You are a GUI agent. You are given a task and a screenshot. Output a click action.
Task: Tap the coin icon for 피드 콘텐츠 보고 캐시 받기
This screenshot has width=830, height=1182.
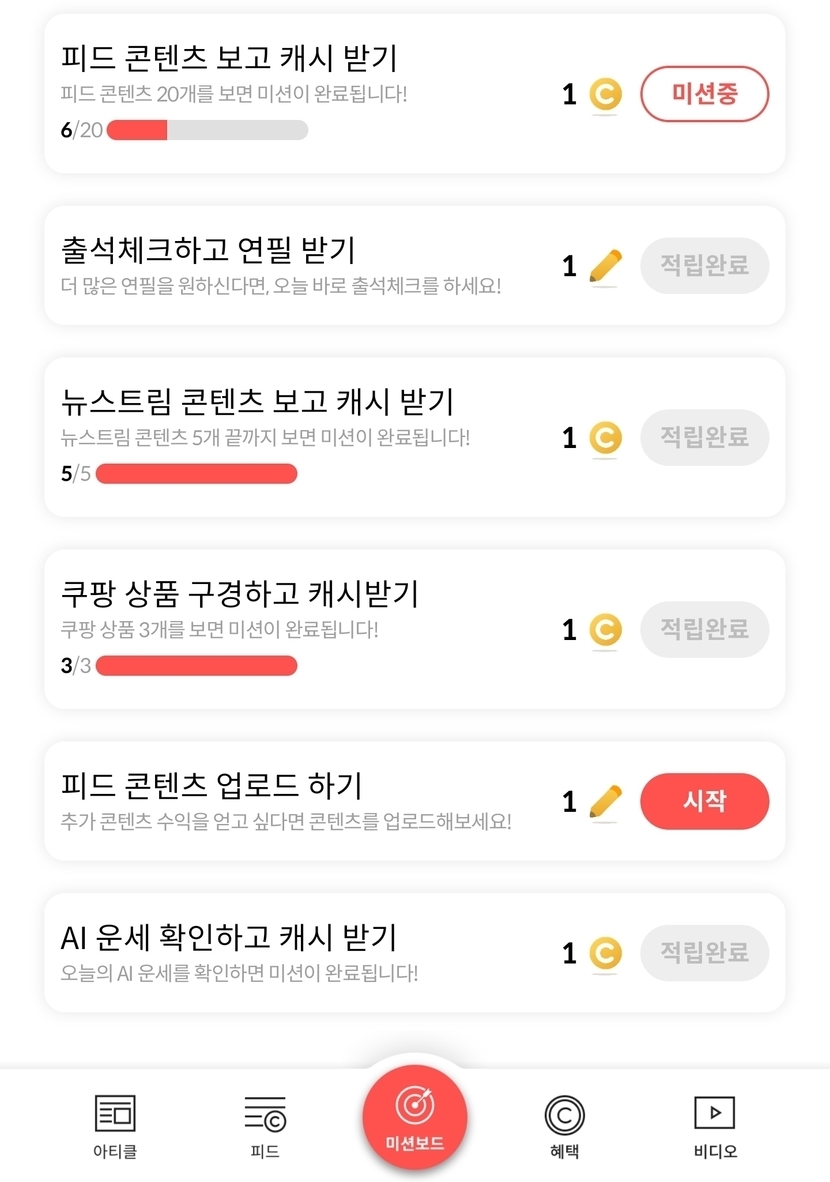point(604,95)
